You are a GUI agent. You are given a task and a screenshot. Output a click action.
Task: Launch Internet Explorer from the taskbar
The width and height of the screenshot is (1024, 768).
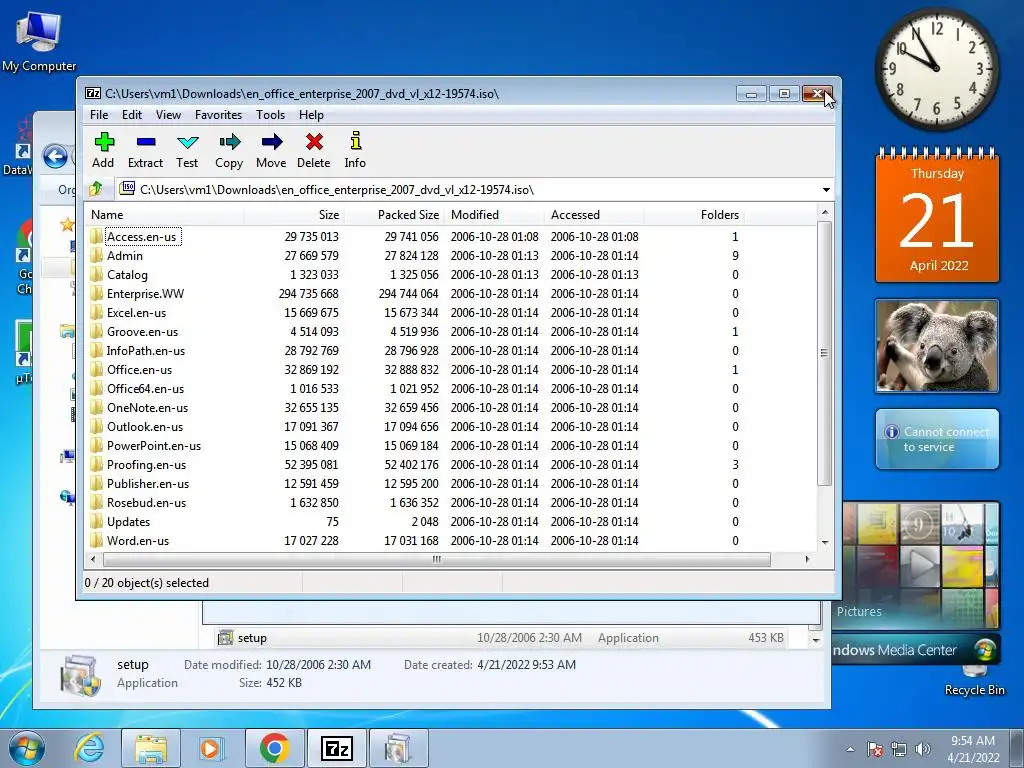[89, 748]
